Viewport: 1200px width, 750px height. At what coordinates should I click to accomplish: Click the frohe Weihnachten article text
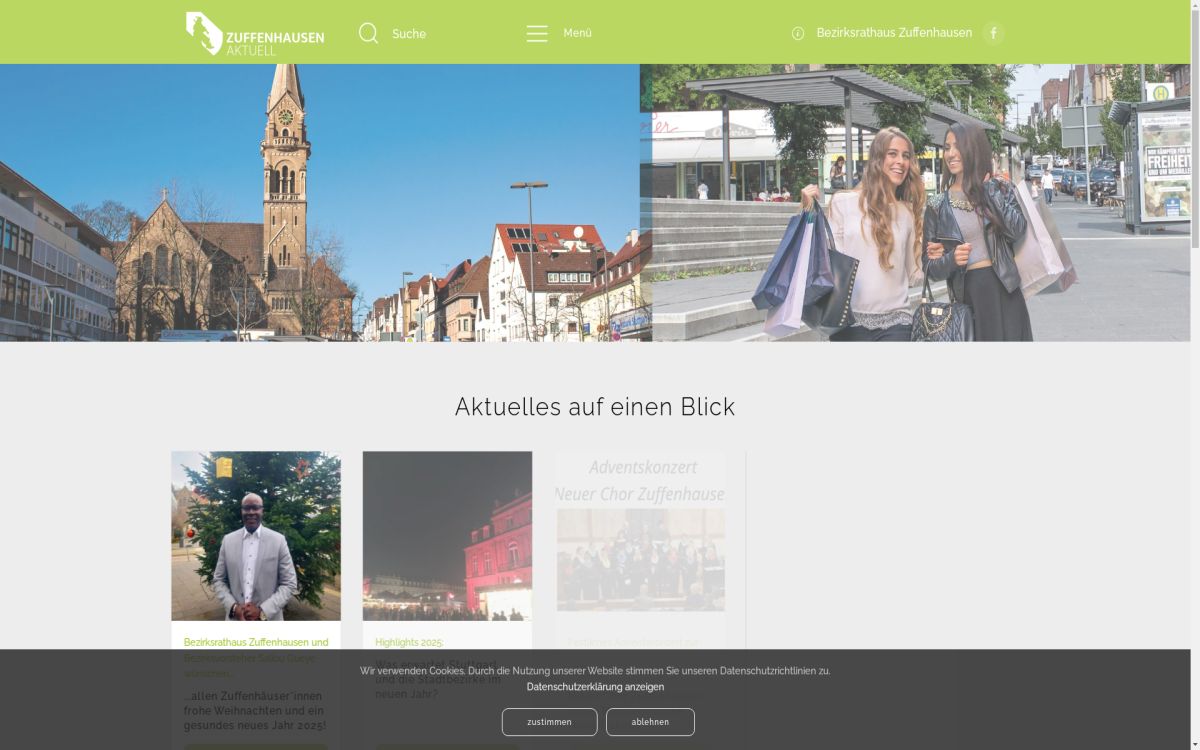click(x=255, y=710)
